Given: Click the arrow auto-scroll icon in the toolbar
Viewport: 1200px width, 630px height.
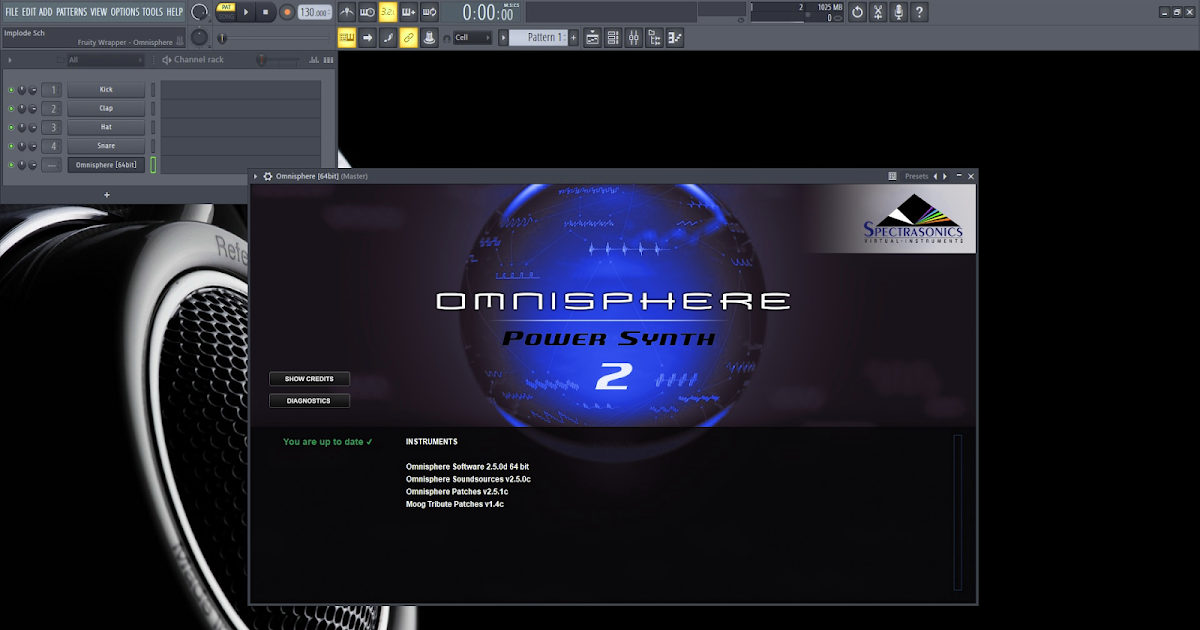Looking at the screenshot, I should (x=368, y=38).
